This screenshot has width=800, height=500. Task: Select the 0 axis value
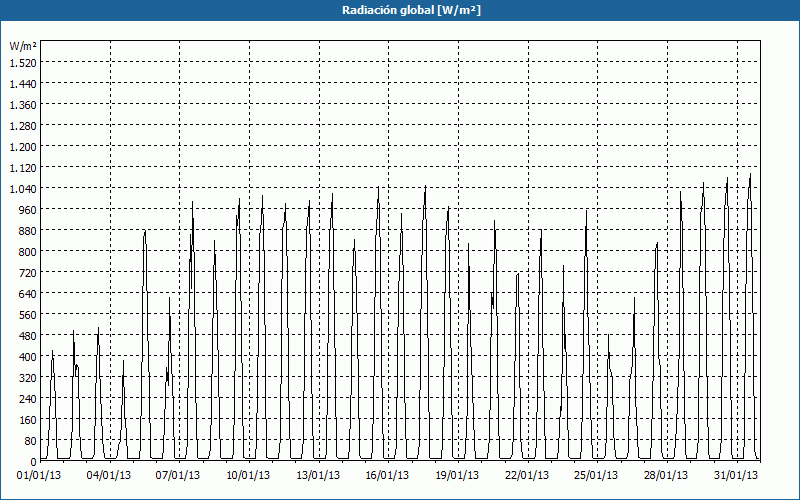point(34,462)
